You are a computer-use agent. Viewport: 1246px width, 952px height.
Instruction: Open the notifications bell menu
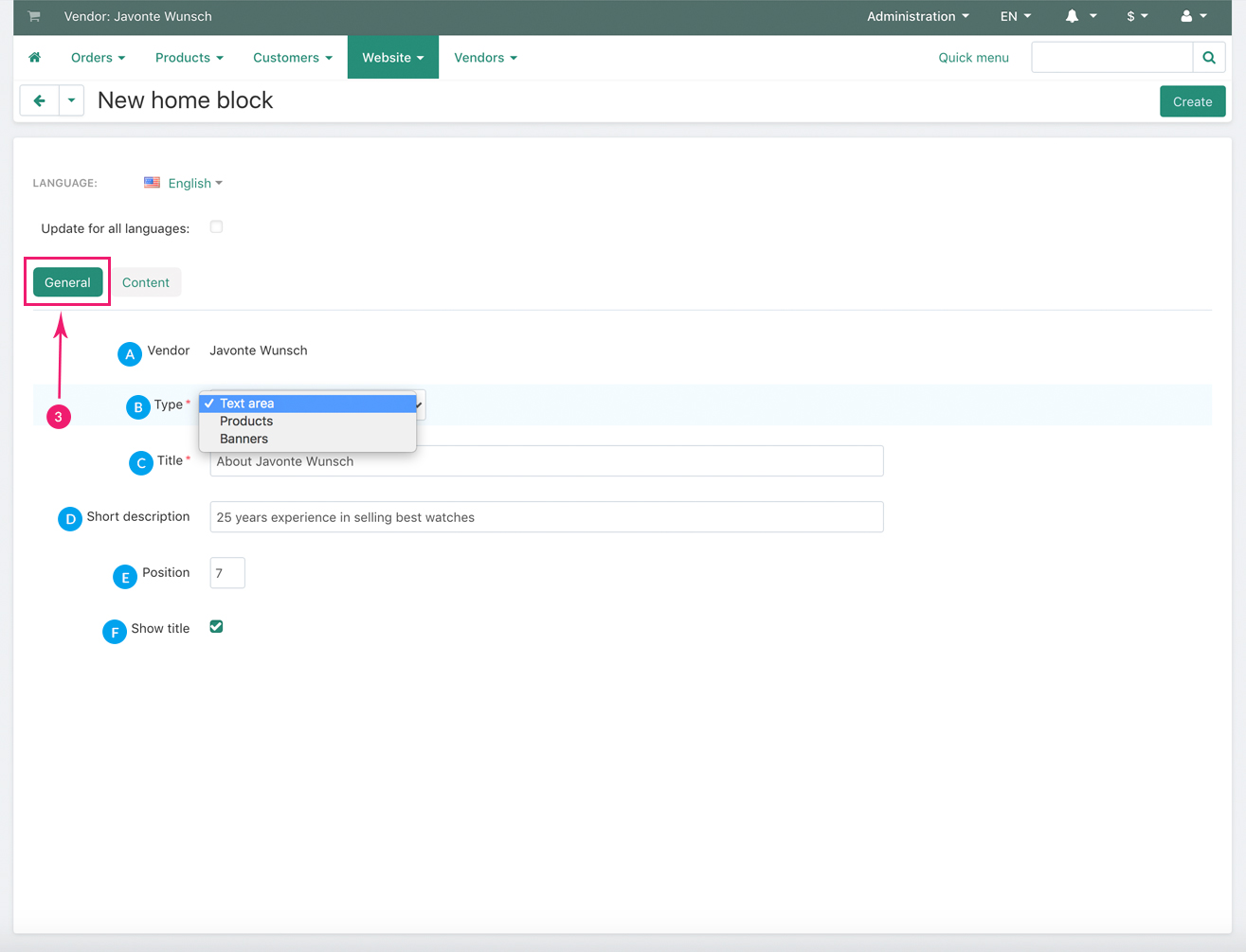(x=1080, y=16)
